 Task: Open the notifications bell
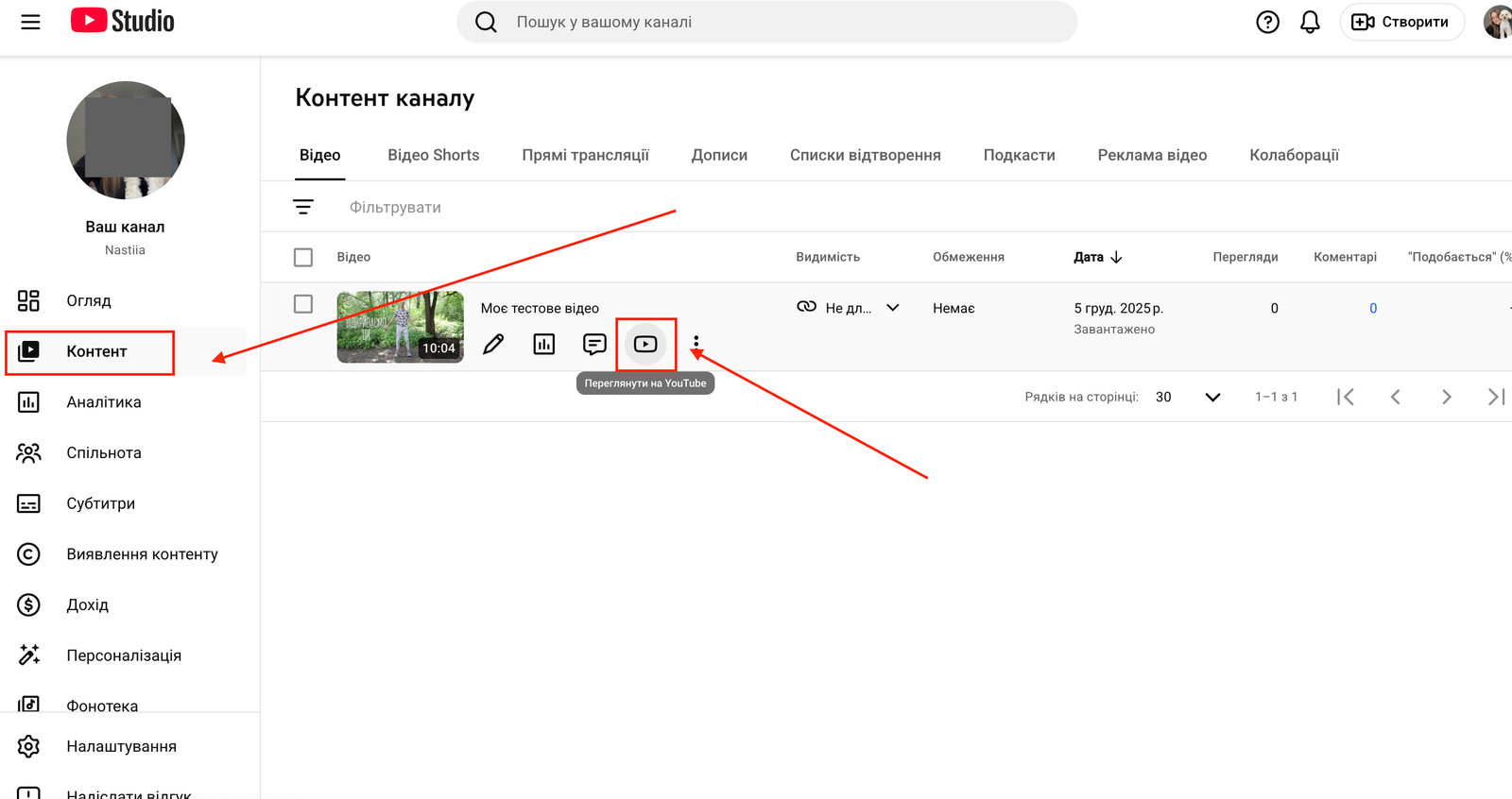(x=1310, y=22)
